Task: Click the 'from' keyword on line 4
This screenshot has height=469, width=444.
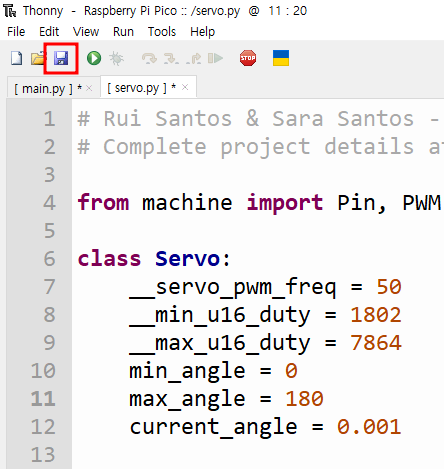Action: 103,202
